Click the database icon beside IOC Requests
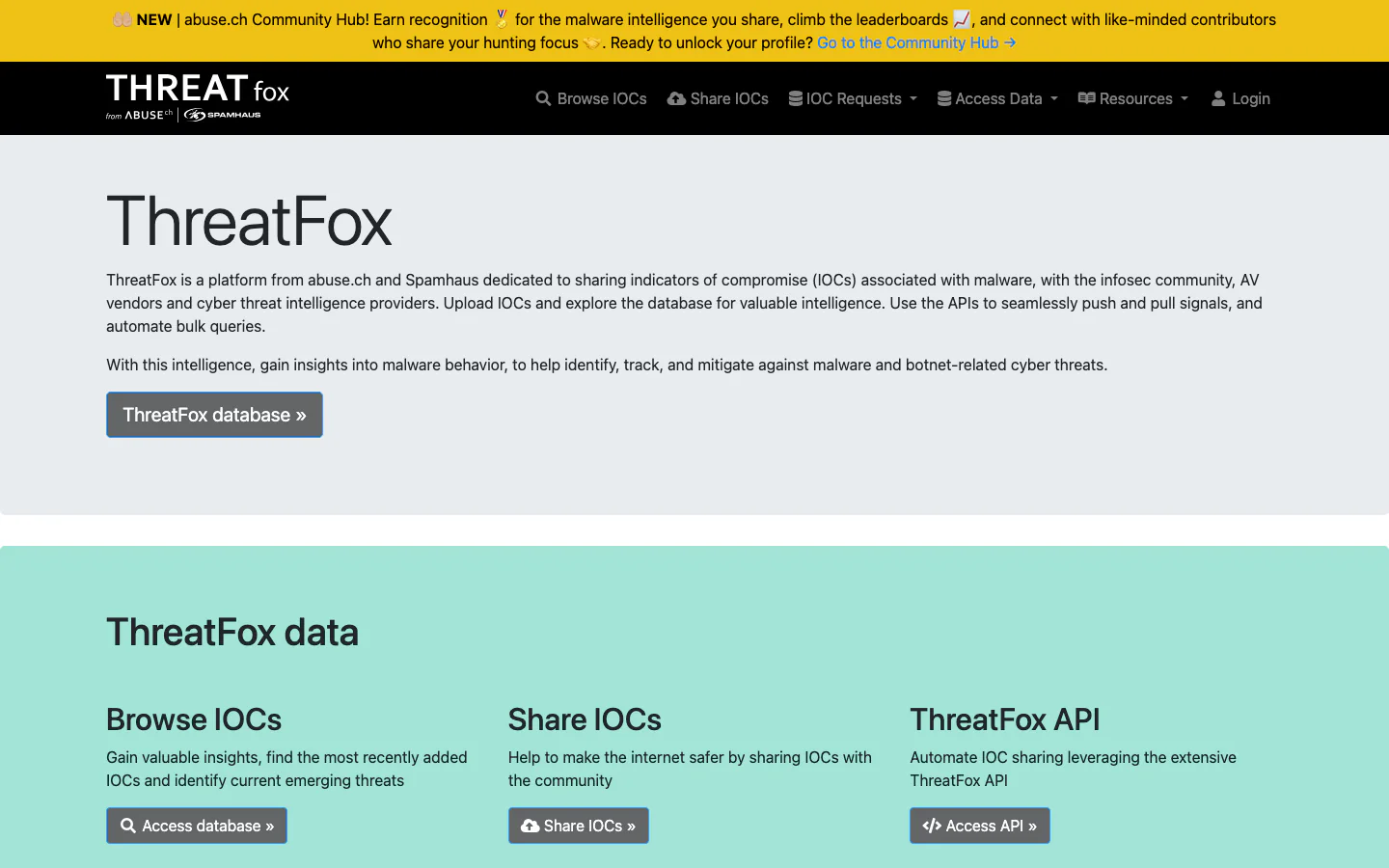Viewport: 1389px width, 868px height. click(796, 98)
